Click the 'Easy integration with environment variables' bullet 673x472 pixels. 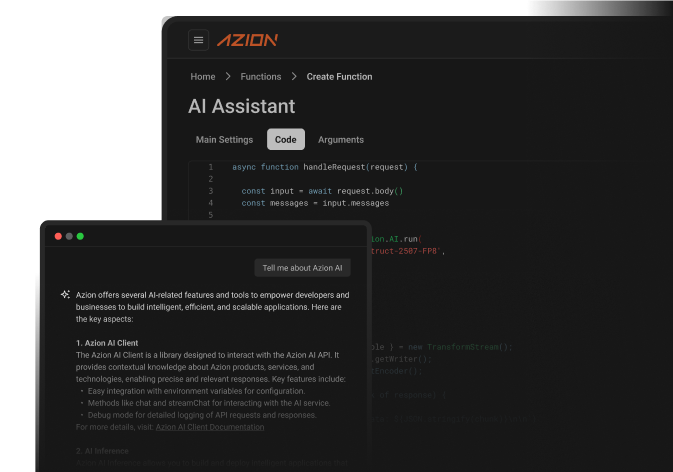pyautogui.click(x=196, y=391)
